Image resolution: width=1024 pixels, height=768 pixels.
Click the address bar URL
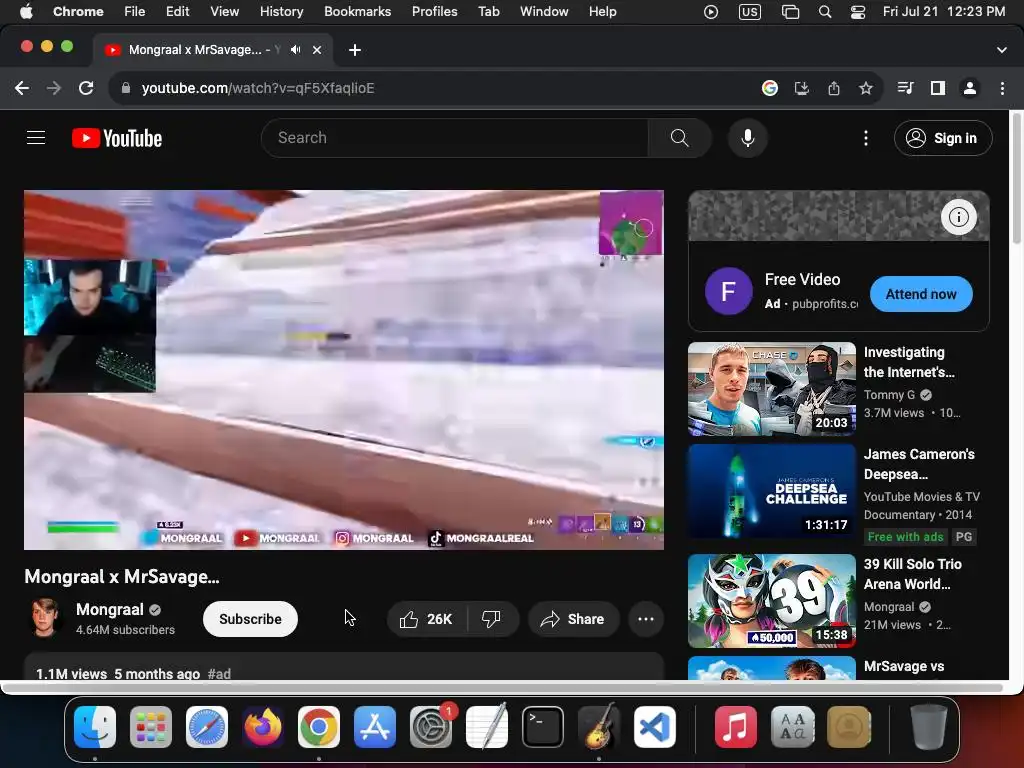coord(258,88)
